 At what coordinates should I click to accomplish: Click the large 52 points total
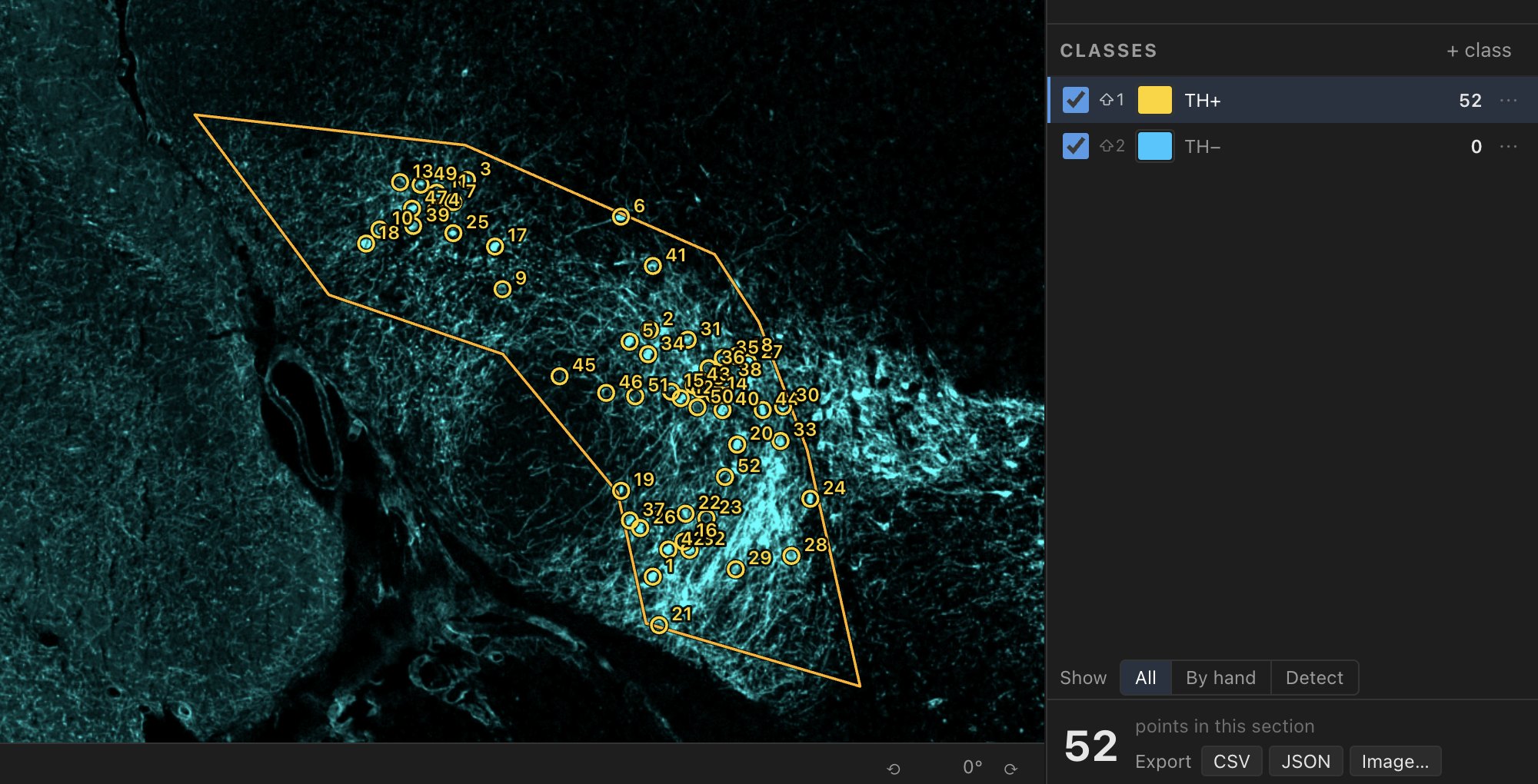[x=1090, y=746]
